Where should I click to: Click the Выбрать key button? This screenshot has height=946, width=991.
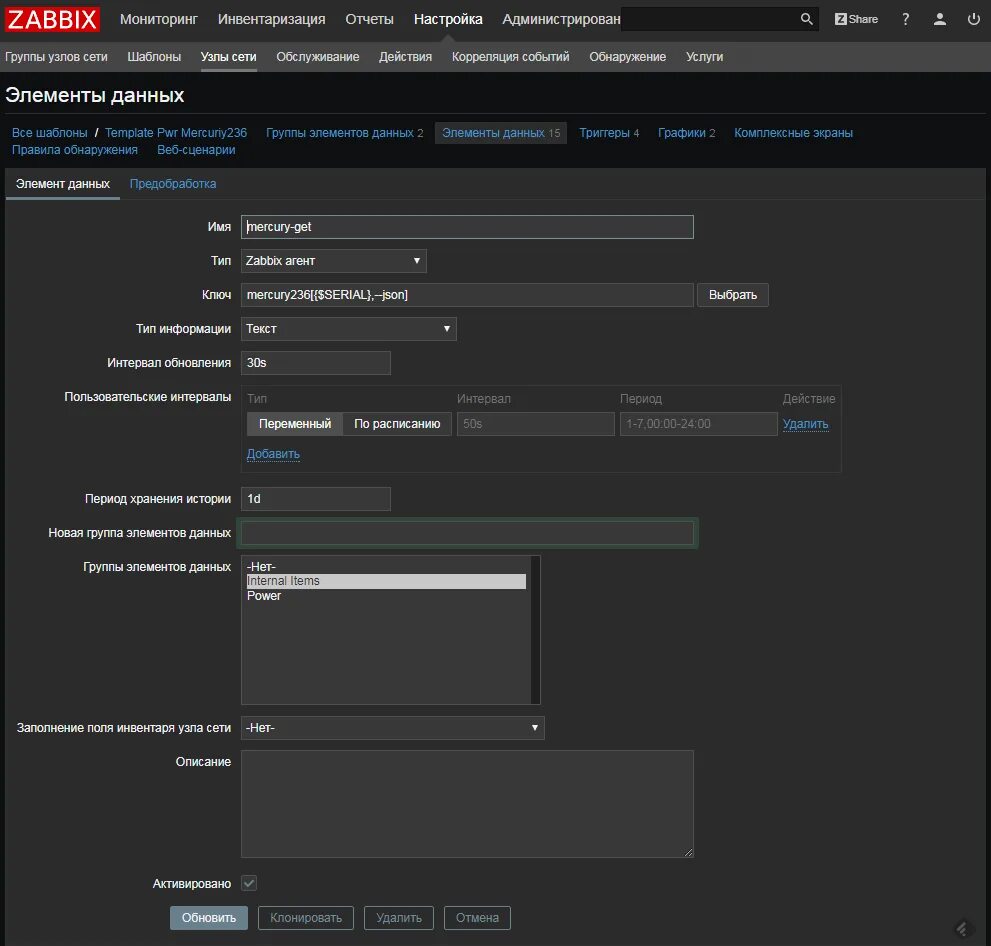click(x=733, y=295)
